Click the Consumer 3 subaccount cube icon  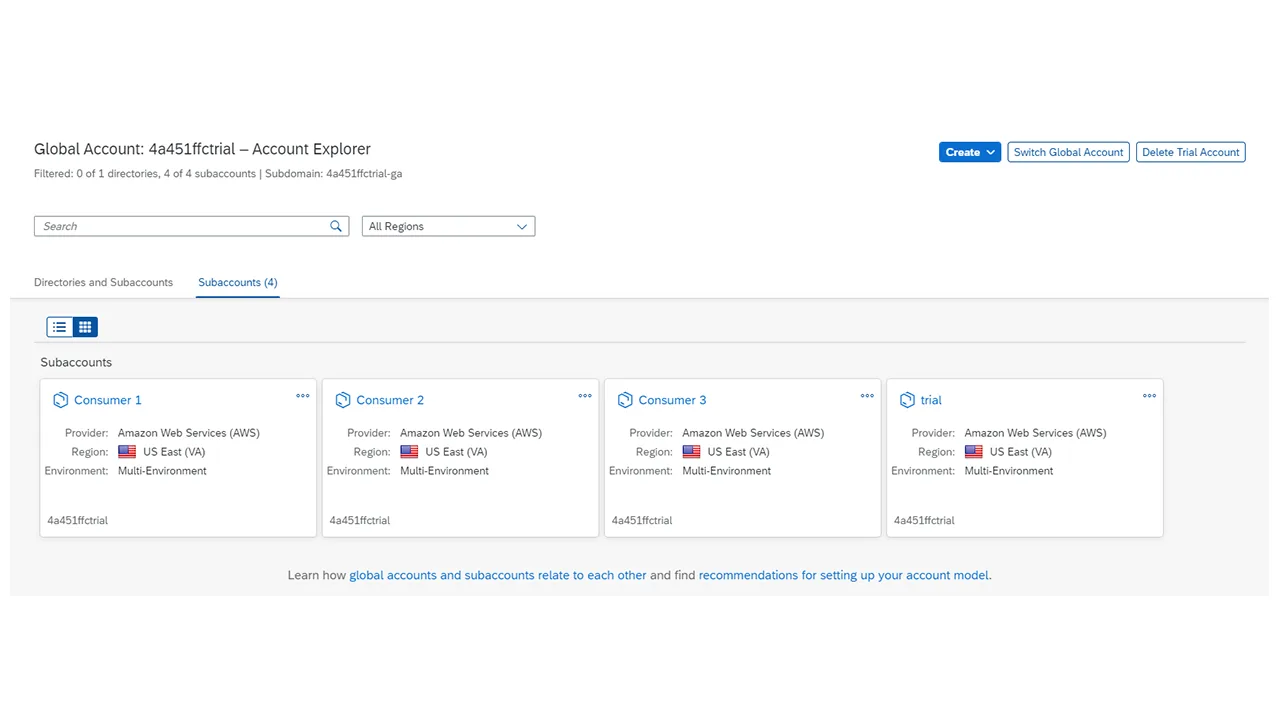[625, 400]
